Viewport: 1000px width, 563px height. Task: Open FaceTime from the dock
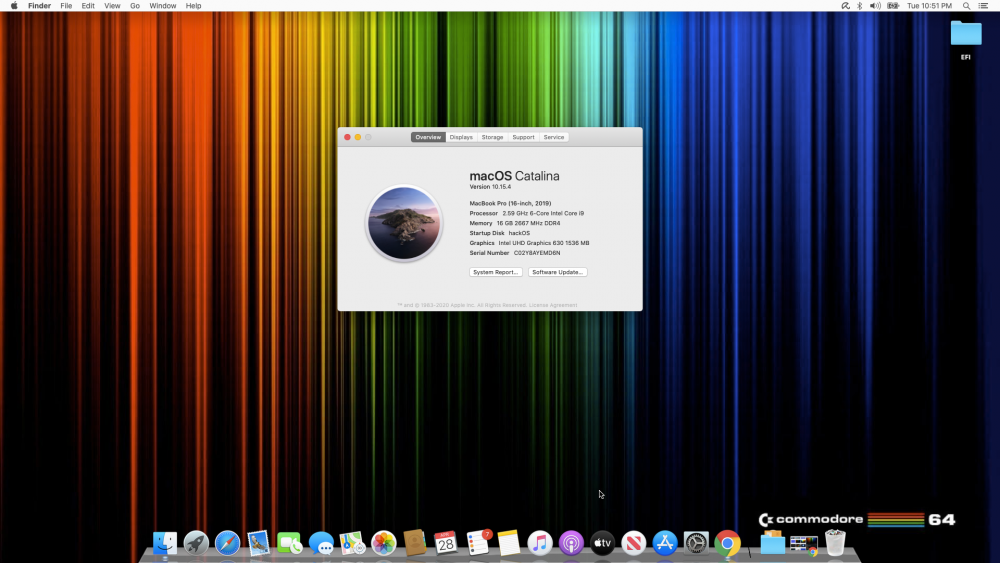coord(290,543)
